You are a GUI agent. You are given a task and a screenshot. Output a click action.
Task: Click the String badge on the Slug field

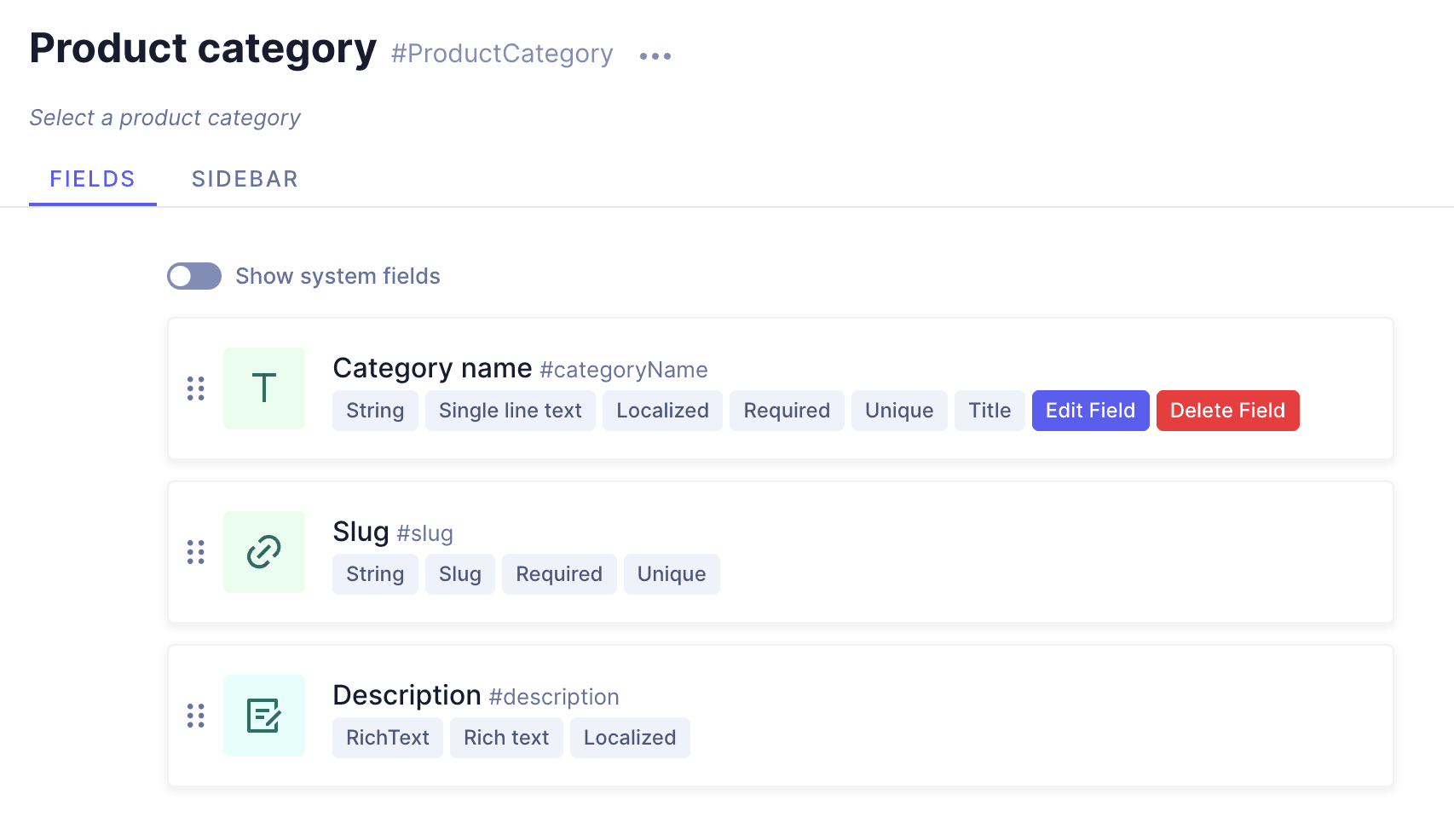point(375,573)
